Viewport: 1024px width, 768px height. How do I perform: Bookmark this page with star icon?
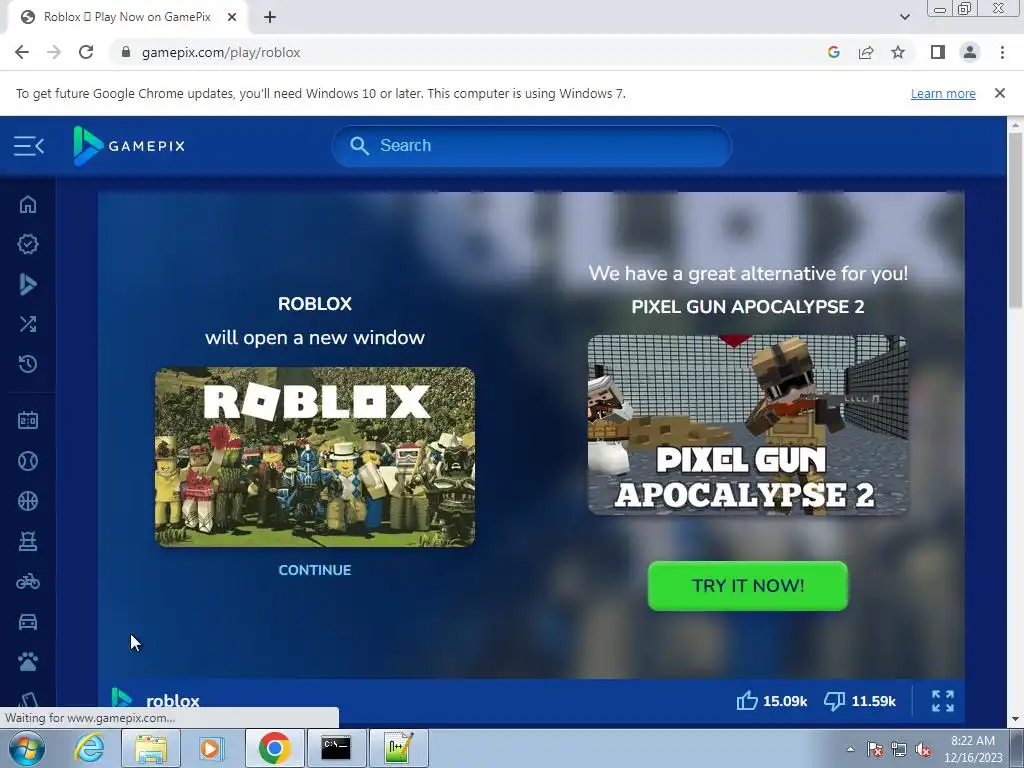(898, 52)
